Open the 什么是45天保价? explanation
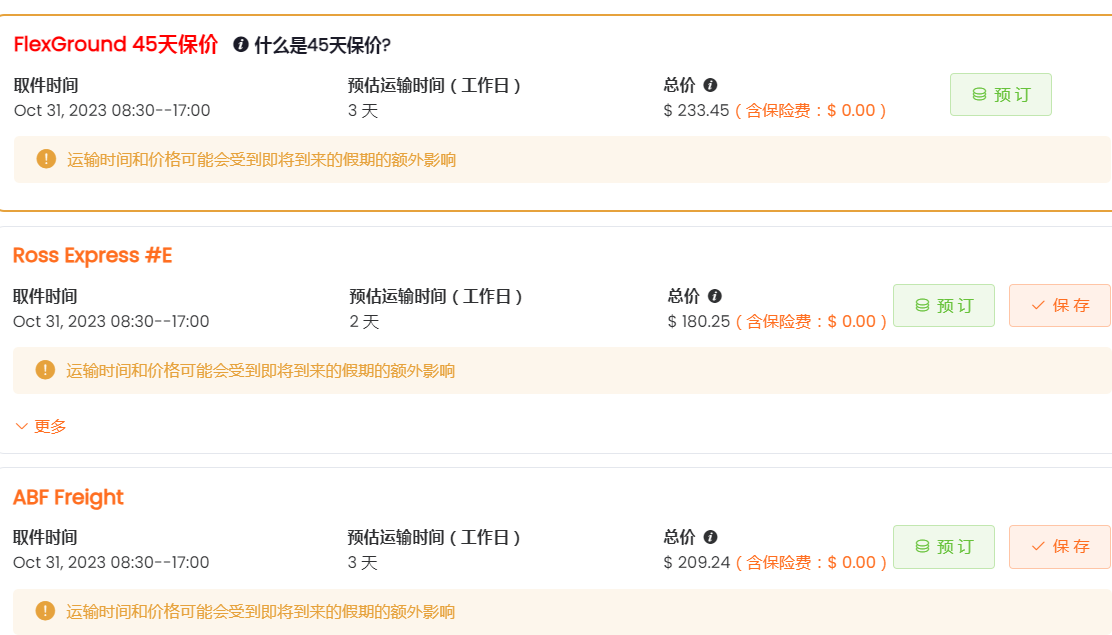Screen dimensions: 1112x635 tap(322, 45)
